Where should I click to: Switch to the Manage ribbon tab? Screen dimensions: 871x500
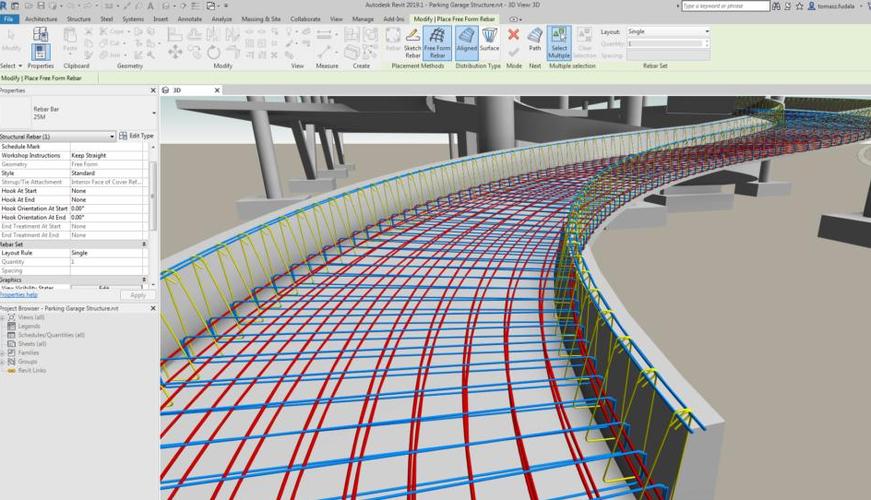[363, 19]
